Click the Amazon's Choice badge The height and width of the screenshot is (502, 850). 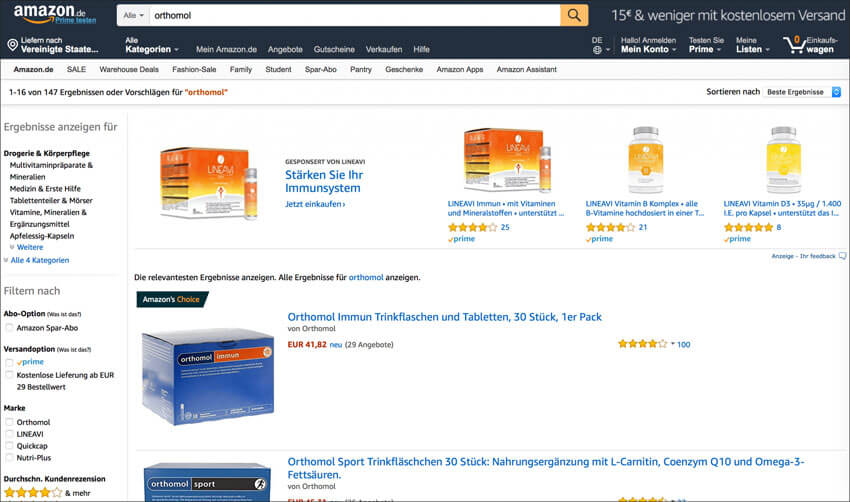tap(172, 299)
